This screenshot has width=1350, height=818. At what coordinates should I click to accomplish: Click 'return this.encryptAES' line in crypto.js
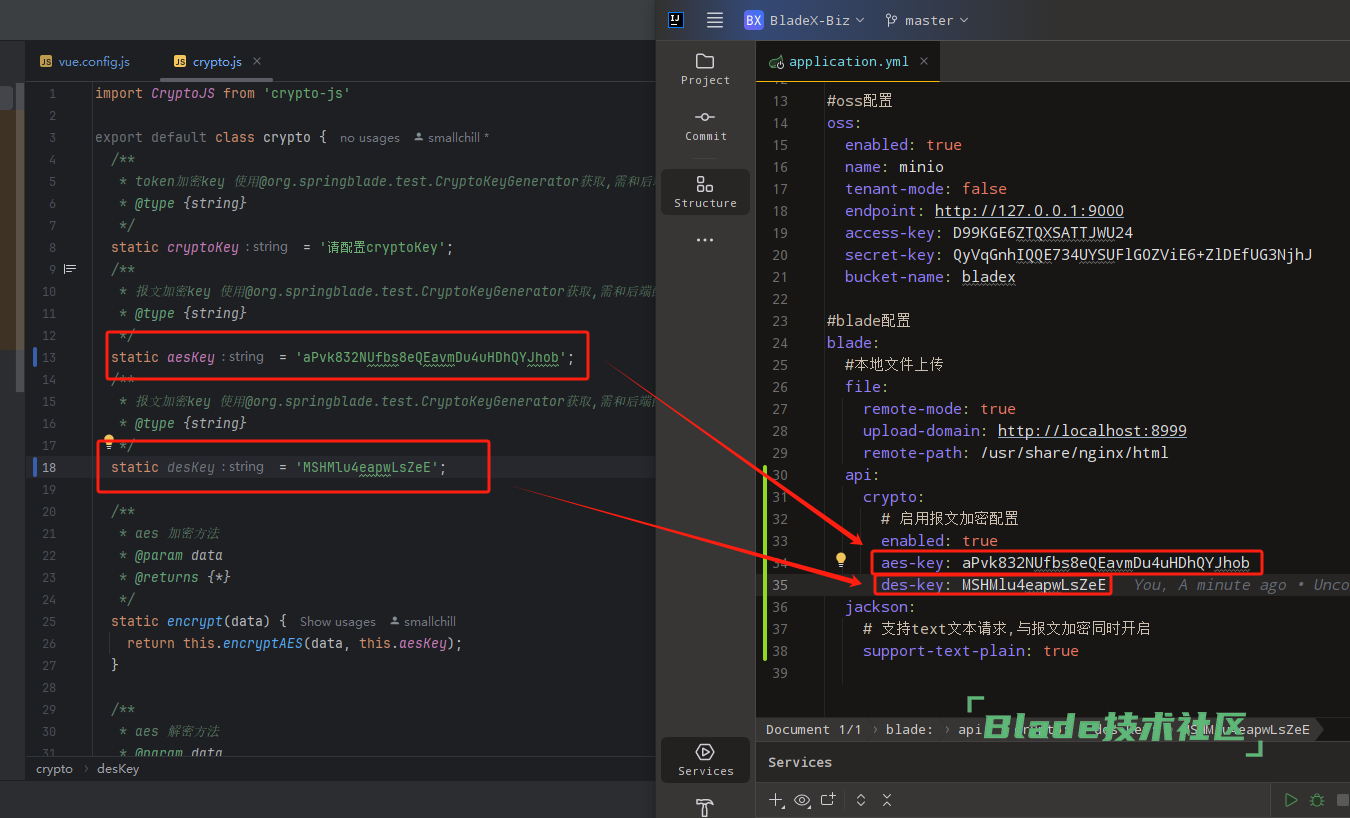pyautogui.click(x=295, y=643)
